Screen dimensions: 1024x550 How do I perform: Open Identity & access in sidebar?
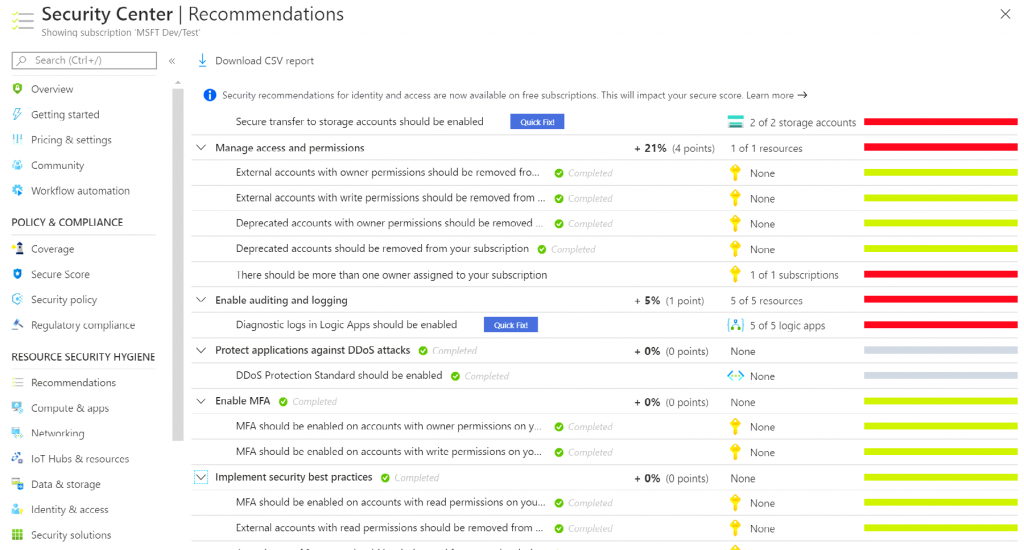[69, 510]
